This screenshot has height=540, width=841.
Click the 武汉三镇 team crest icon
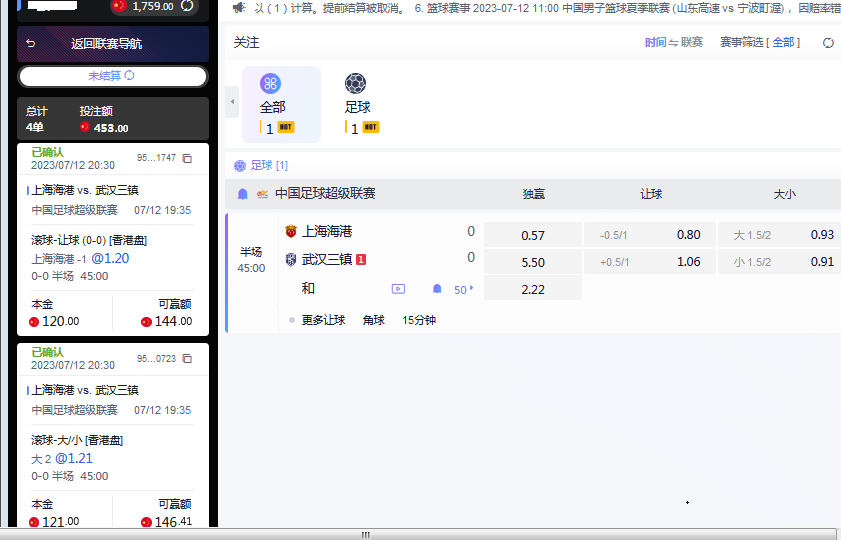291,260
